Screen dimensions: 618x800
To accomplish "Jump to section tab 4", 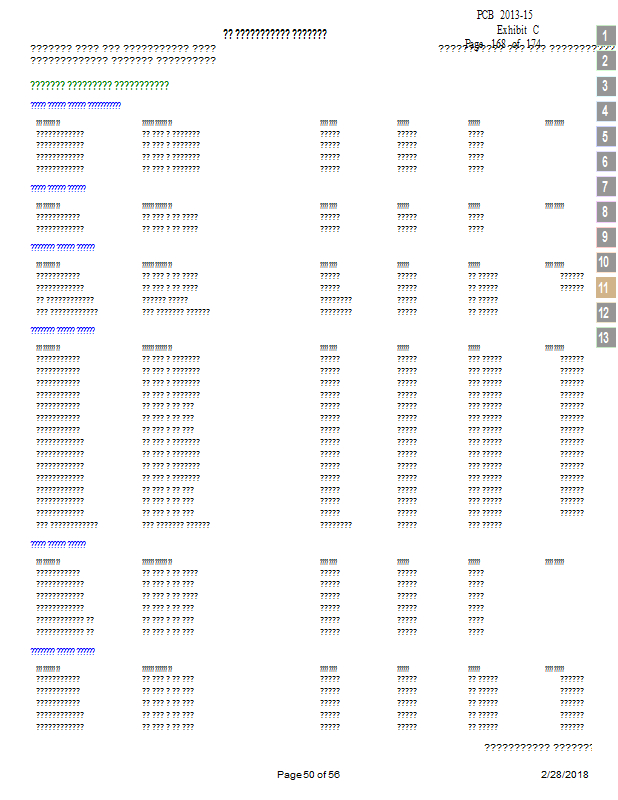I will tap(604, 111).
